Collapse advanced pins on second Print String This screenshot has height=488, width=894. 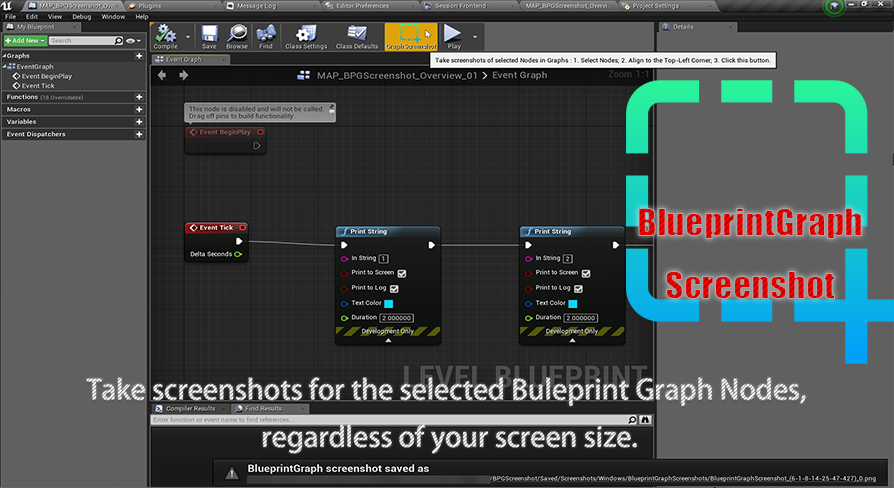point(572,340)
